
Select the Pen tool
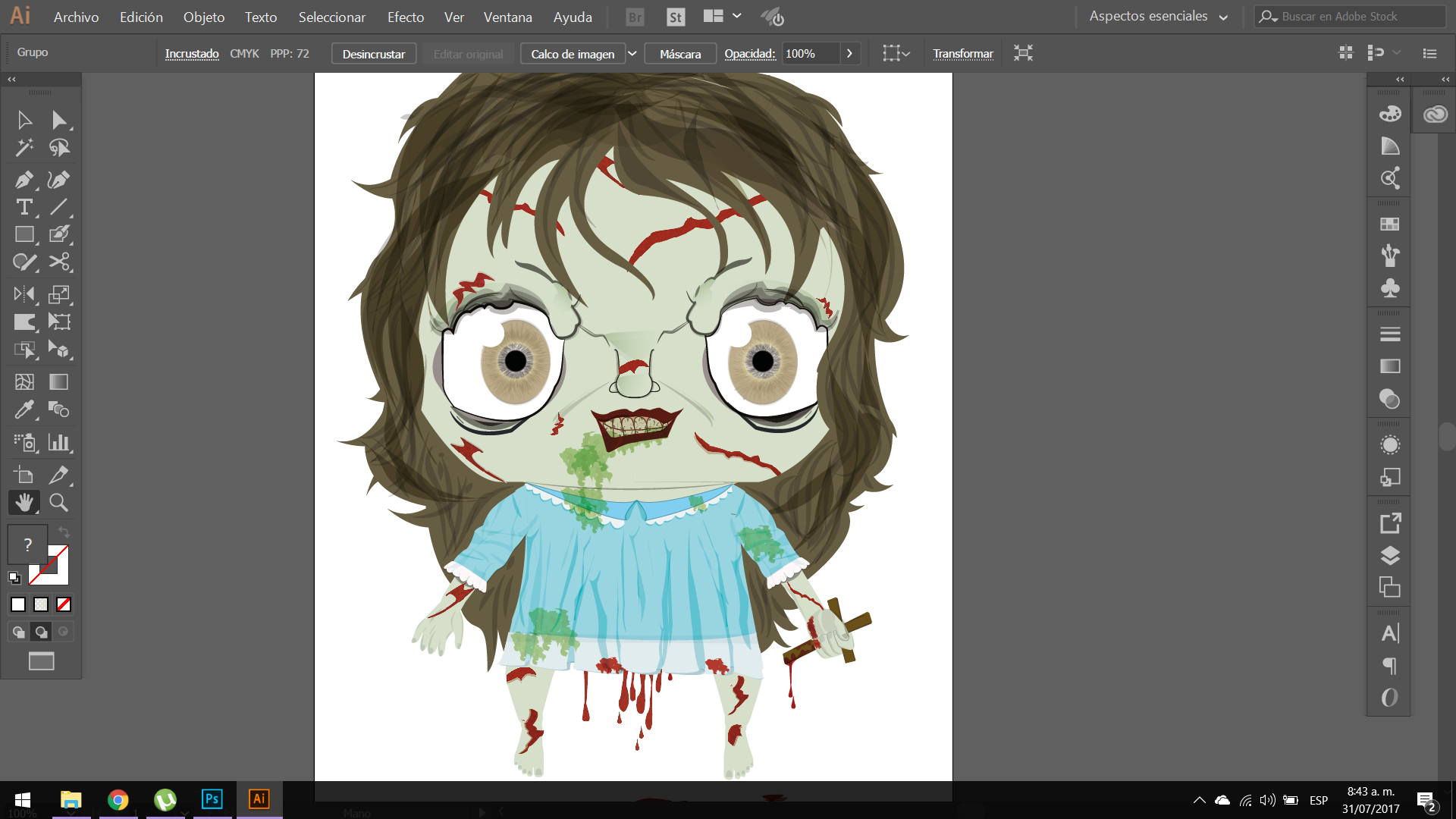(x=24, y=180)
